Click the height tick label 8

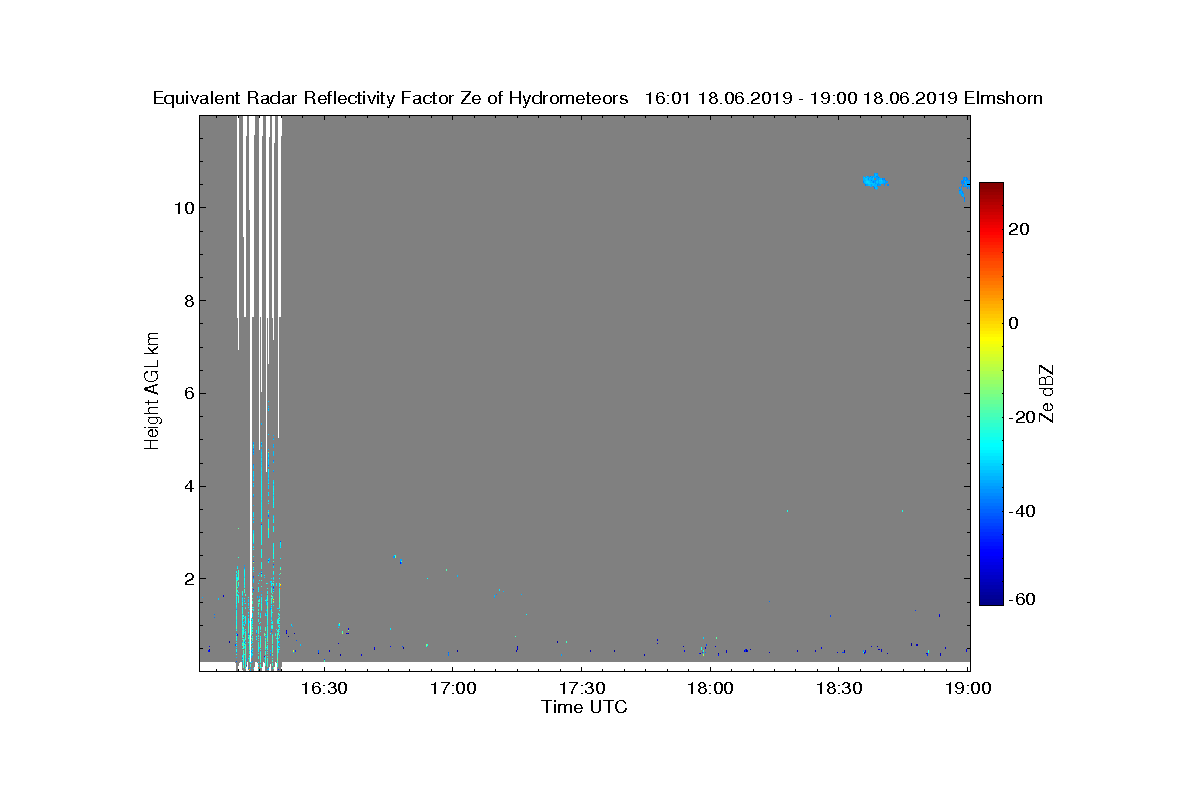tap(188, 301)
